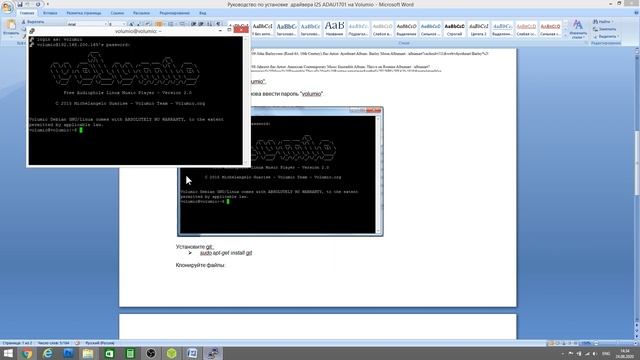
Task: Click the Вырезать cut command
Action: point(33,22)
